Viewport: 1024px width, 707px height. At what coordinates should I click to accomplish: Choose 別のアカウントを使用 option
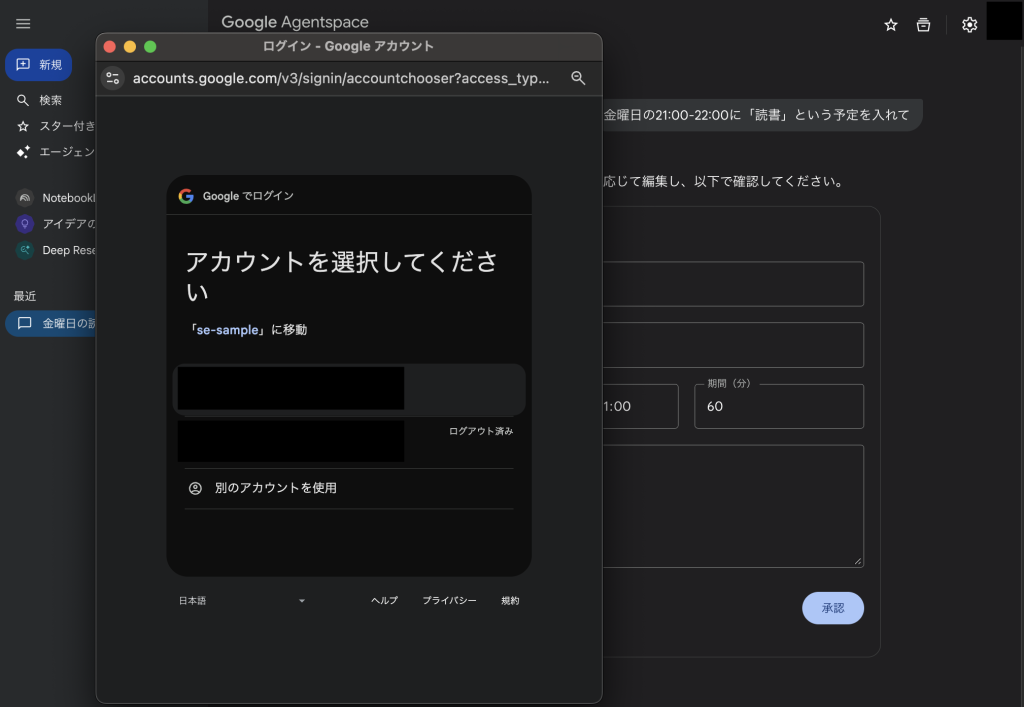tap(276, 488)
